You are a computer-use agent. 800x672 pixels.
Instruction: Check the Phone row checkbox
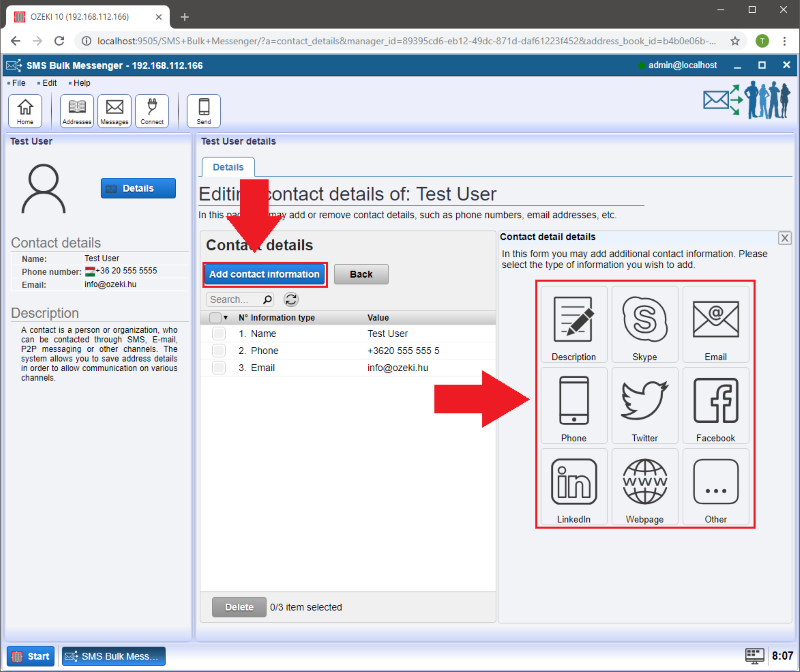pyautogui.click(x=219, y=351)
